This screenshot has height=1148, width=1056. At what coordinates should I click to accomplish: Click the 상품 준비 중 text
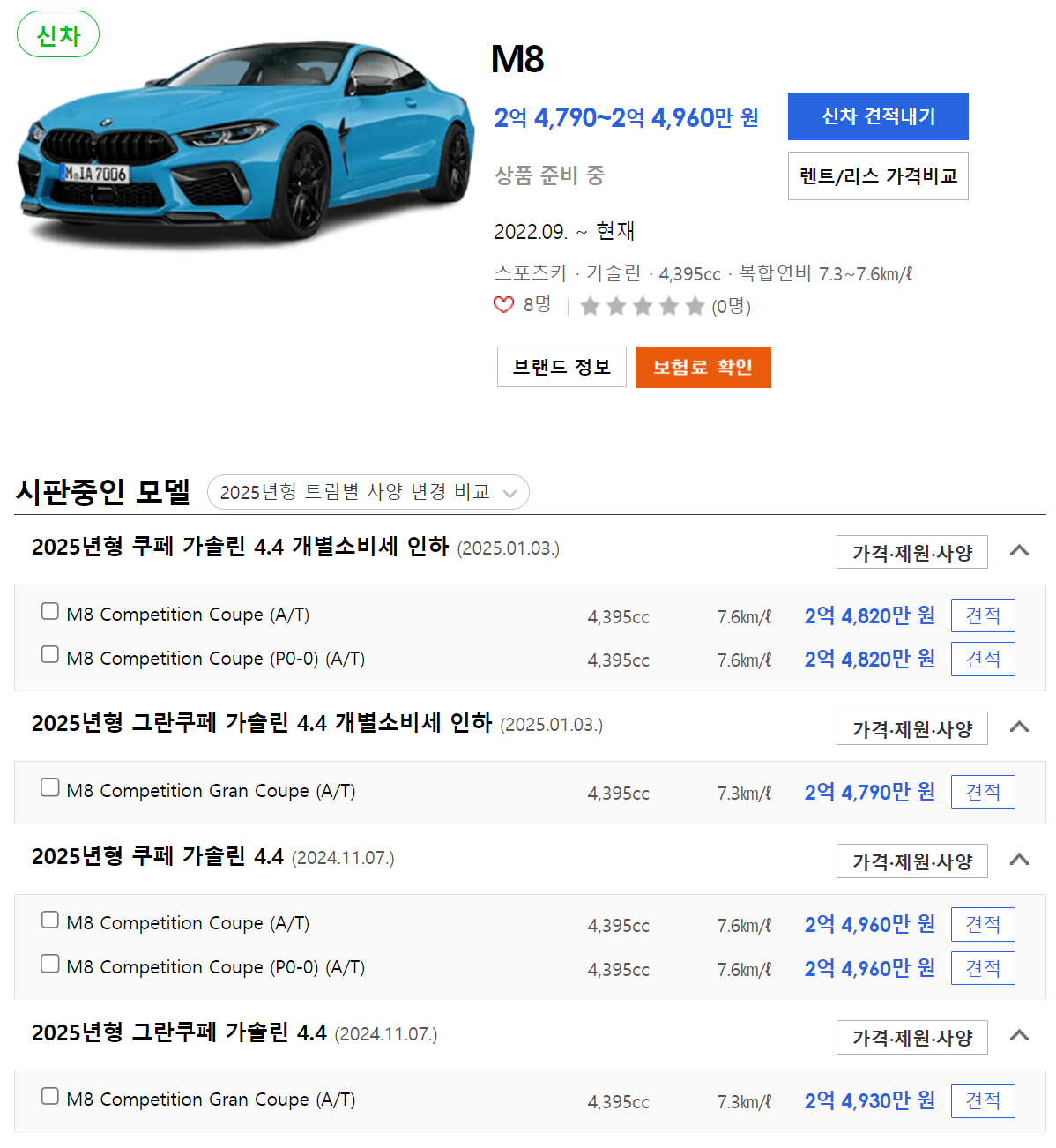point(549,175)
